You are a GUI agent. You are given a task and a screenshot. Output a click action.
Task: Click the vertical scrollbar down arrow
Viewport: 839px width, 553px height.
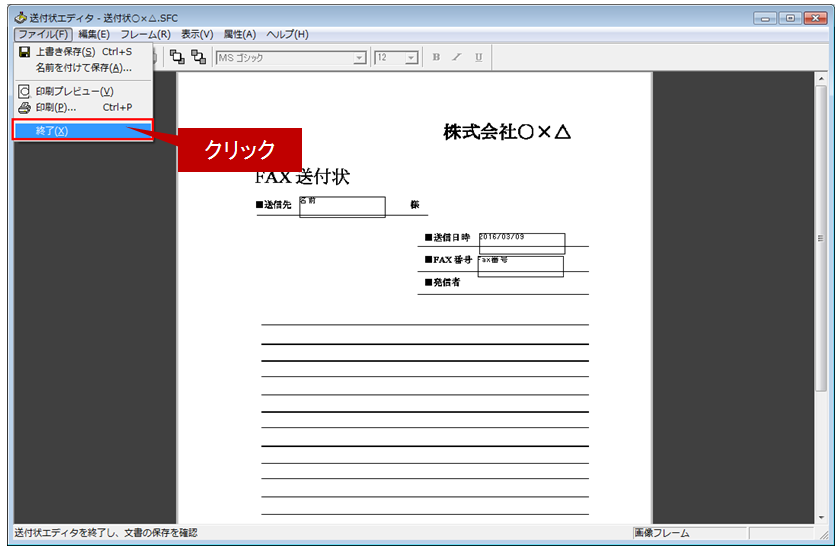click(x=821, y=518)
